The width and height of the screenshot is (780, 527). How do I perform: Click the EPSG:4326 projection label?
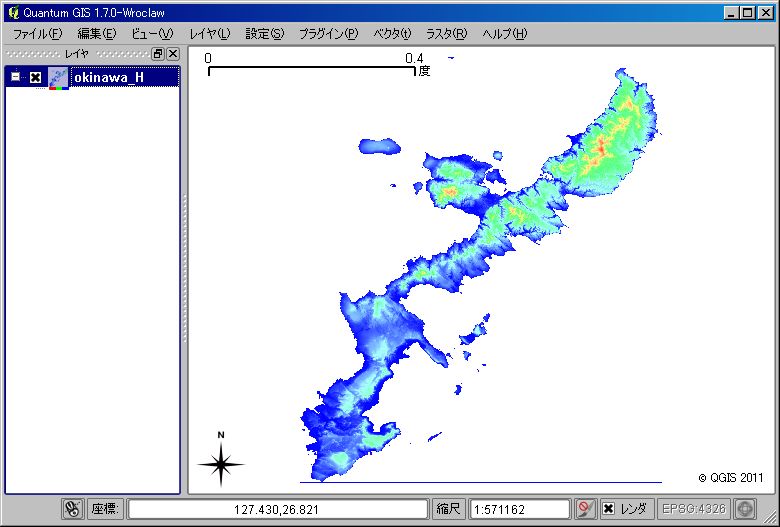pos(693,509)
